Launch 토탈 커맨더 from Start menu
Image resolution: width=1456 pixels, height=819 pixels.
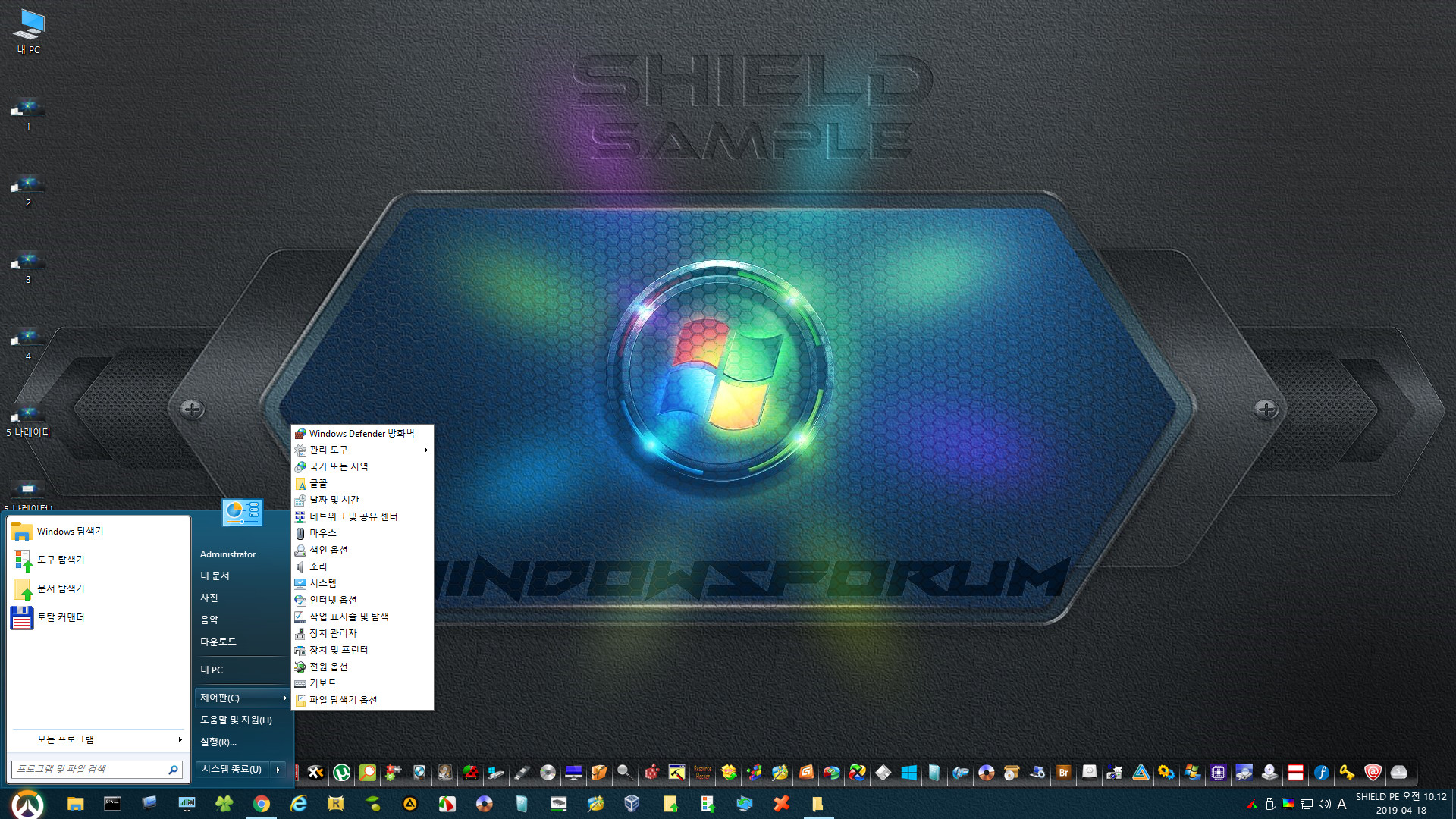point(99,618)
